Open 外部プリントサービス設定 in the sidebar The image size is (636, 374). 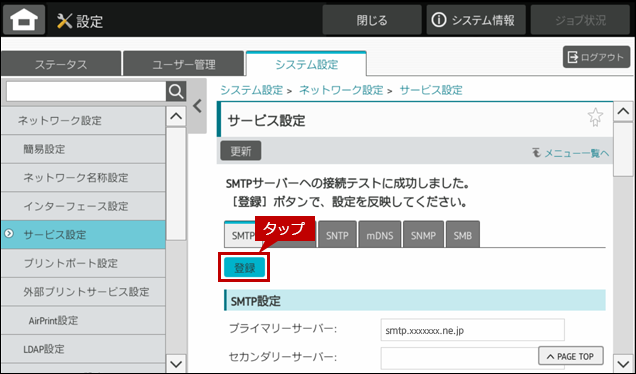83,291
